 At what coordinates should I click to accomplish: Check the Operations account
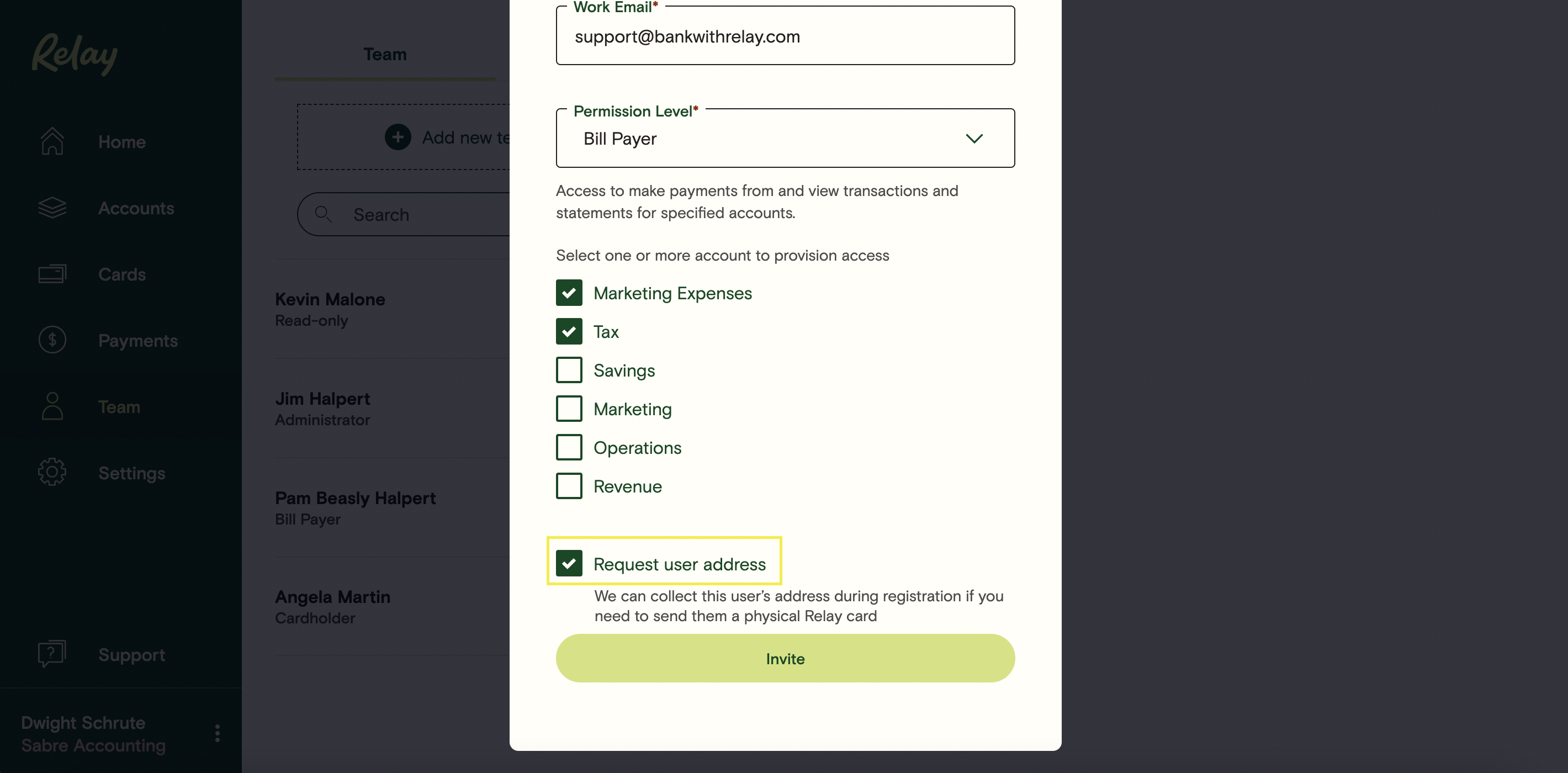tap(569, 447)
